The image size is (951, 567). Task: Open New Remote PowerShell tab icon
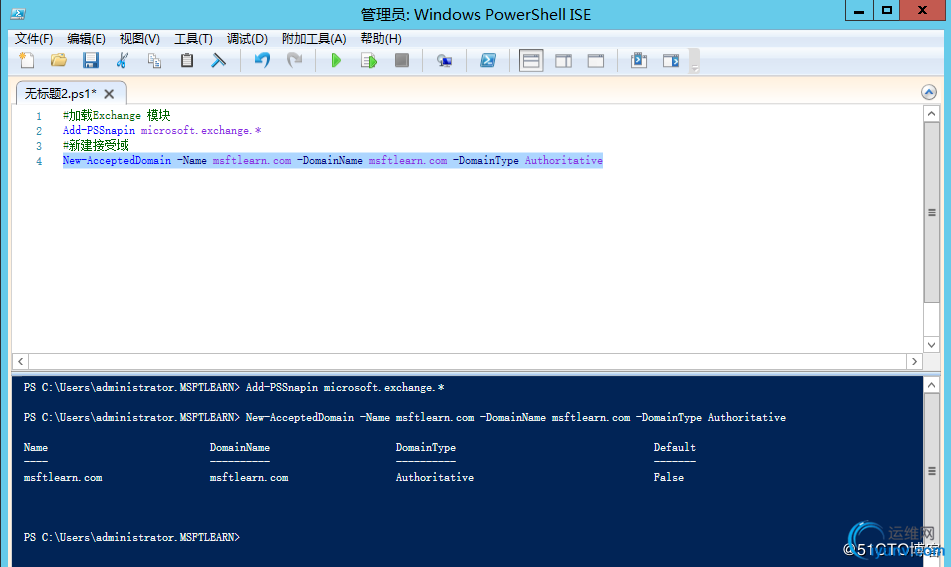(x=445, y=60)
